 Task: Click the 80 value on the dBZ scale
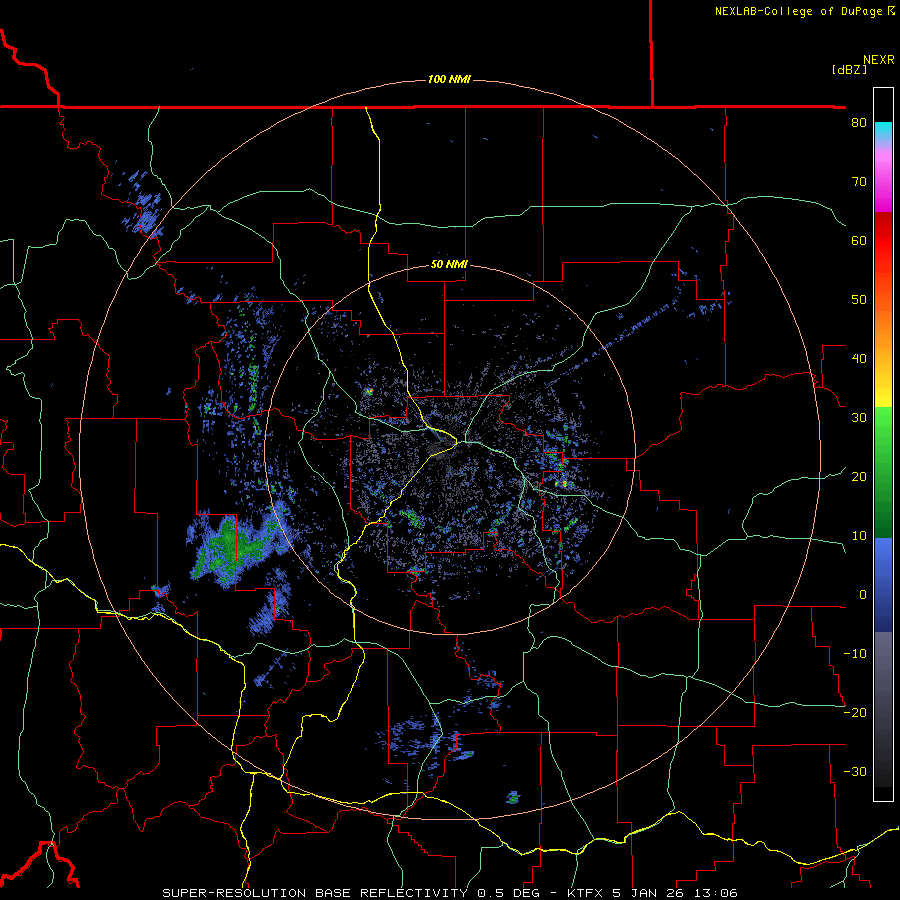click(x=859, y=123)
